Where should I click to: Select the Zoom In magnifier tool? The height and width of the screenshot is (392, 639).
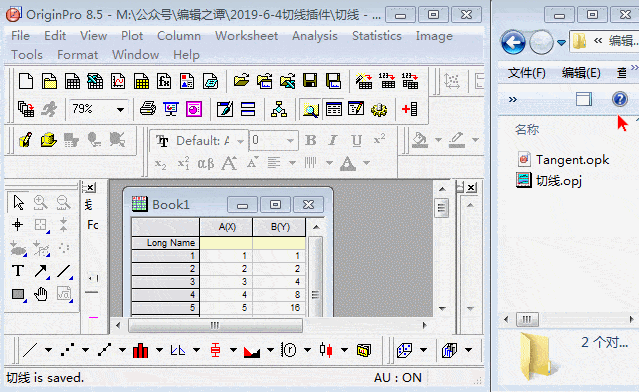pos(40,202)
